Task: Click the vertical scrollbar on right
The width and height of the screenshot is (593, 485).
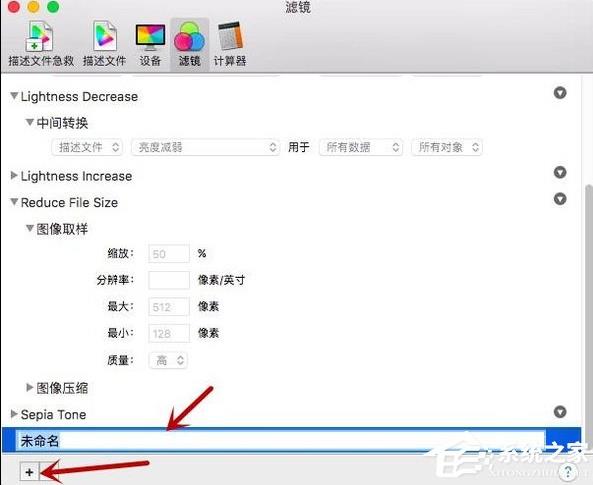Action: tap(588, 314)
